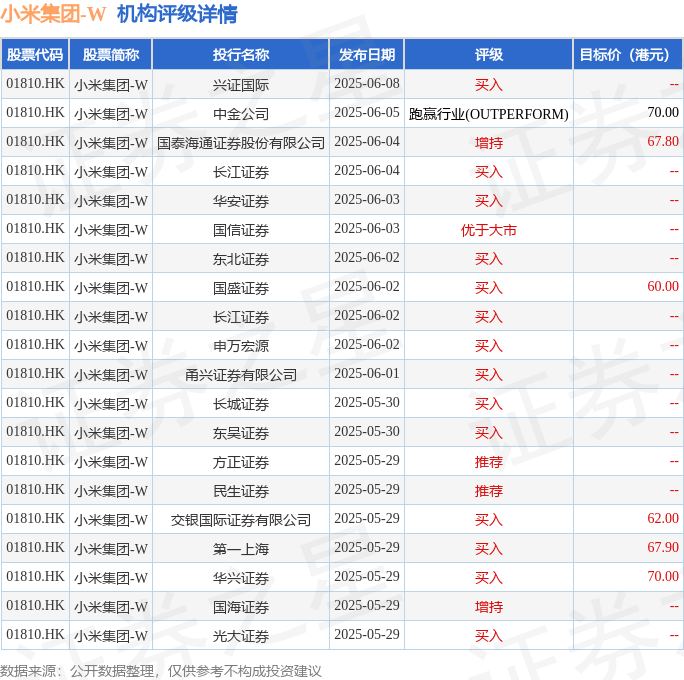Click the 60.00 target price
This screenshot has width=684, height=680.
(x=663, y=286)
